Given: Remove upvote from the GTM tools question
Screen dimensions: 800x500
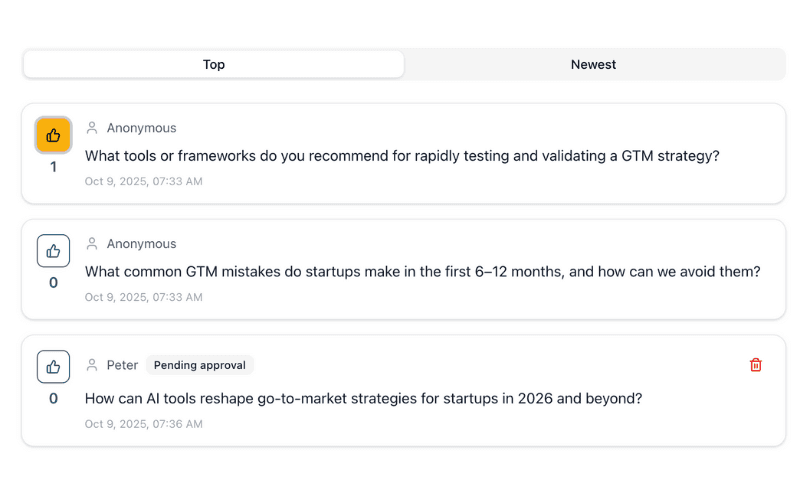Looking at the screenshot, I should coord(53,135).
